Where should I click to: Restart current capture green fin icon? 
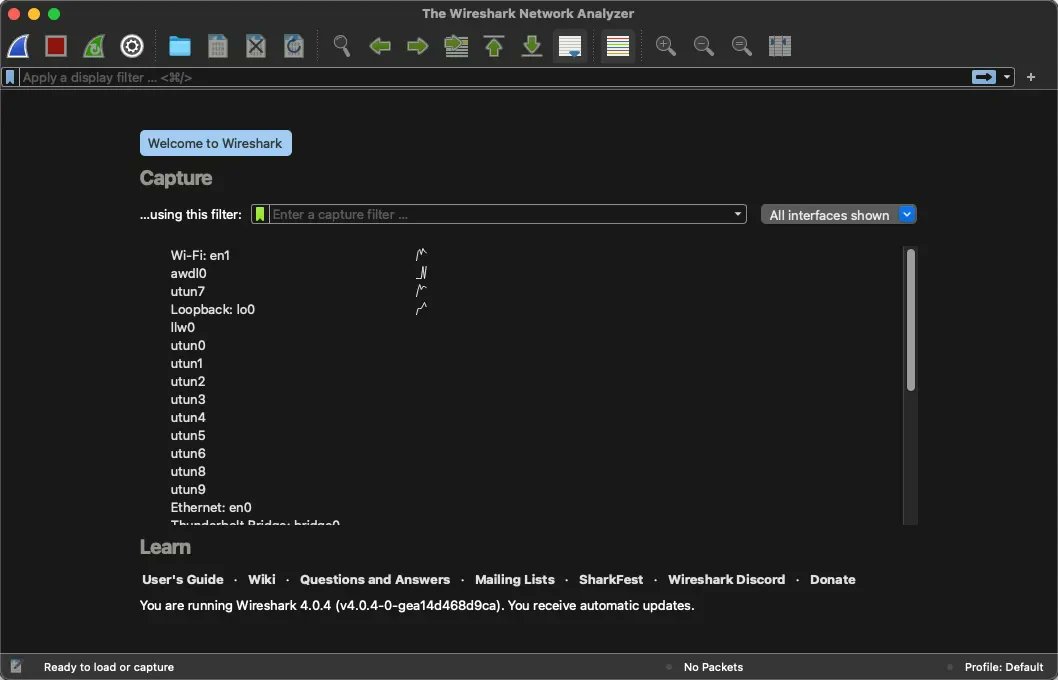(94, 46)
